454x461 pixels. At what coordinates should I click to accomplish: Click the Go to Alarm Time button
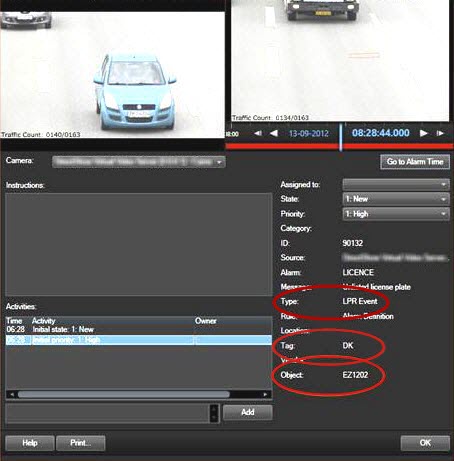click(x=415, y=162)
